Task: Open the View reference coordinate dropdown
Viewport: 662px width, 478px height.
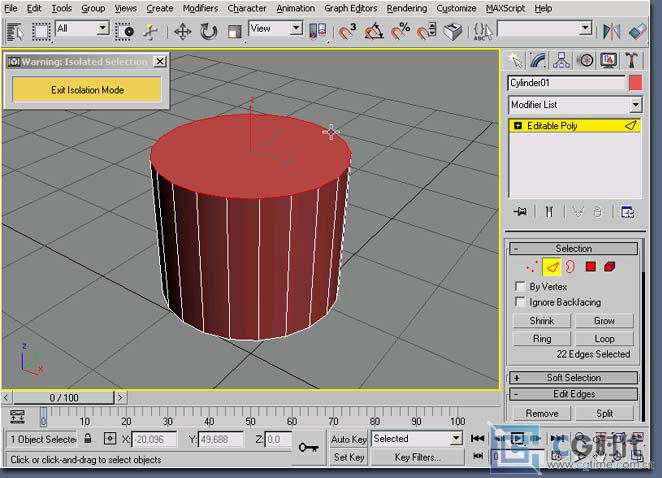Action: (x=296, y=29)
